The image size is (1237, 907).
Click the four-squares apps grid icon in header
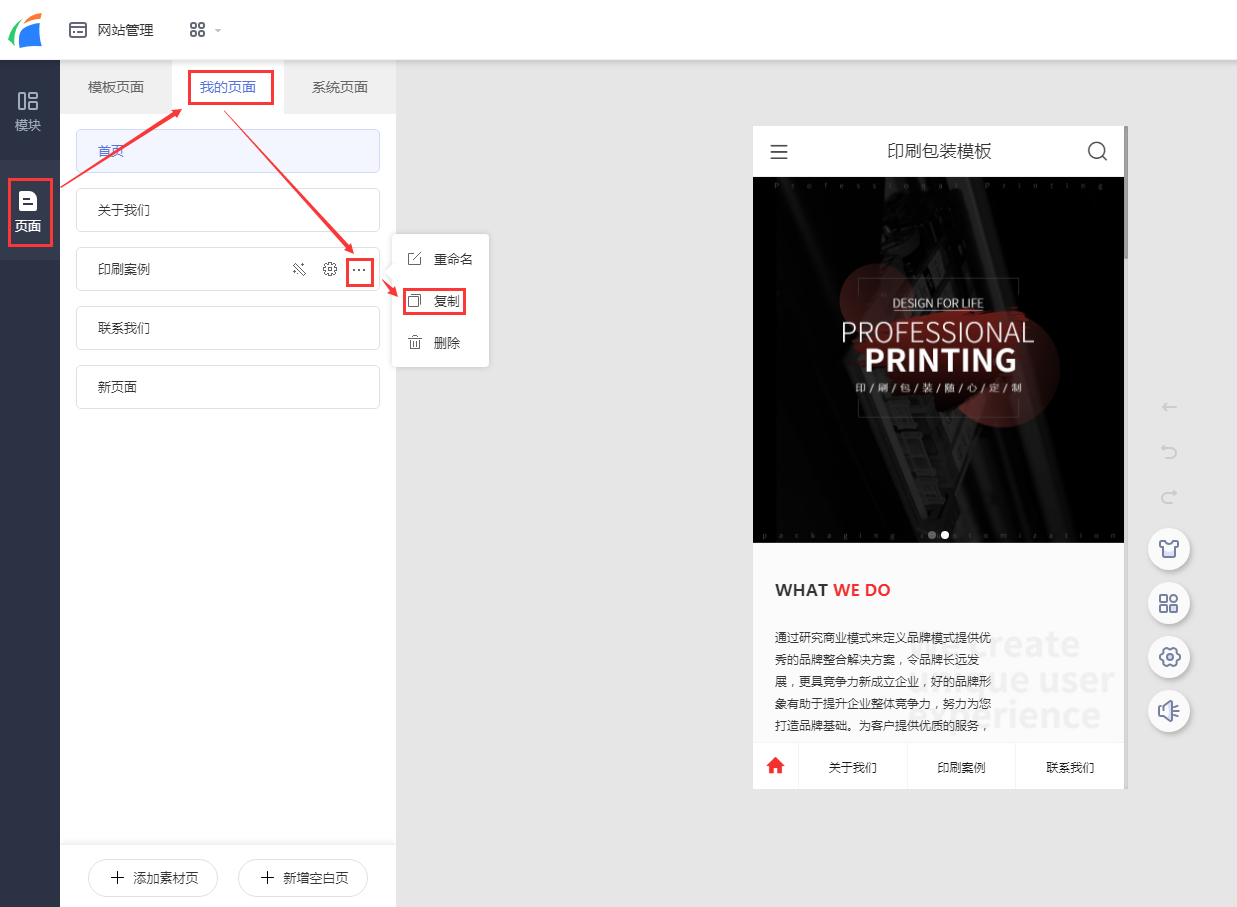(x=197, y=30)
